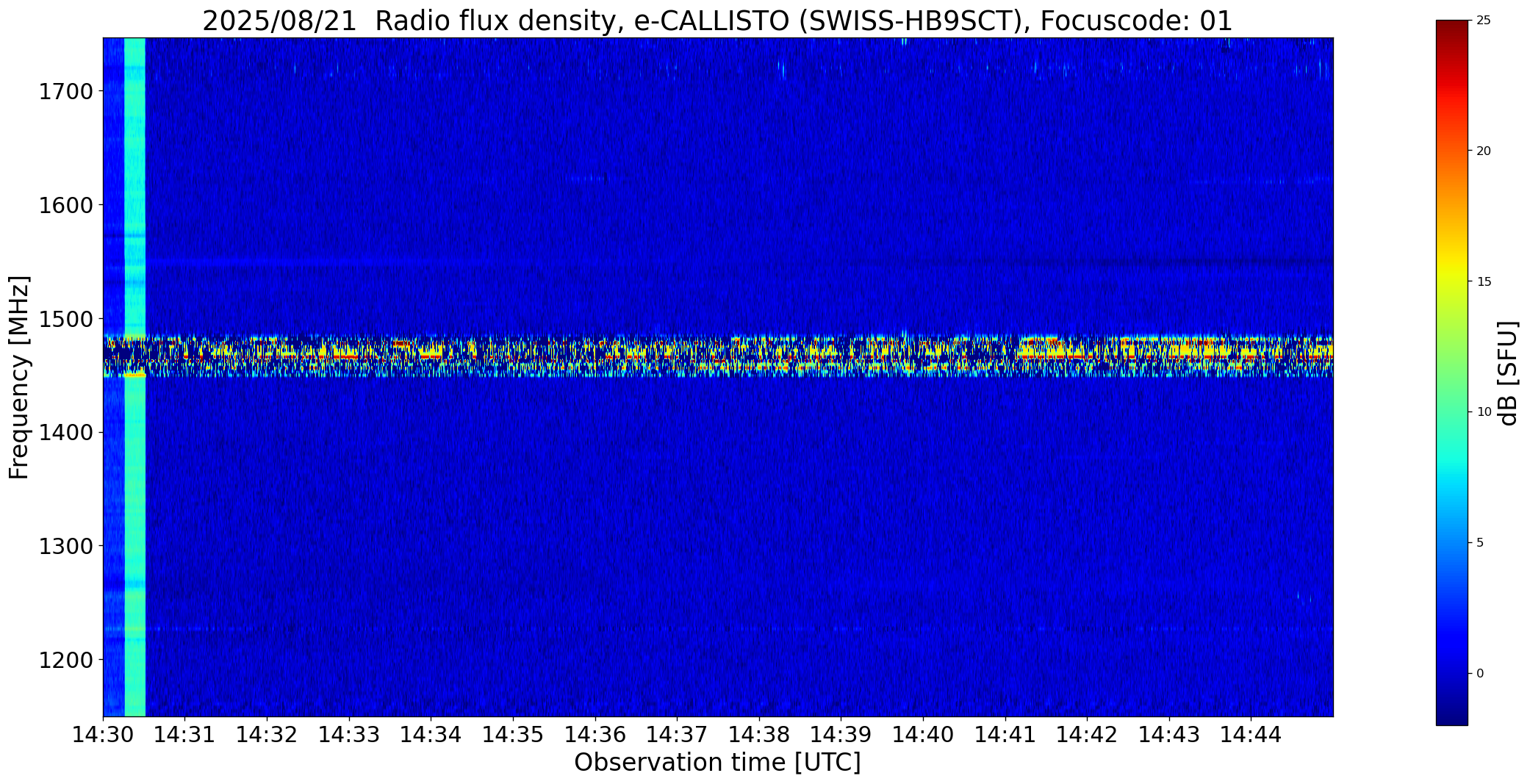Viewport: 1530px width, 784px height.
Task: Click the 1300 frequency tick label
Action: pyautogui.click(x=67, y=547)
